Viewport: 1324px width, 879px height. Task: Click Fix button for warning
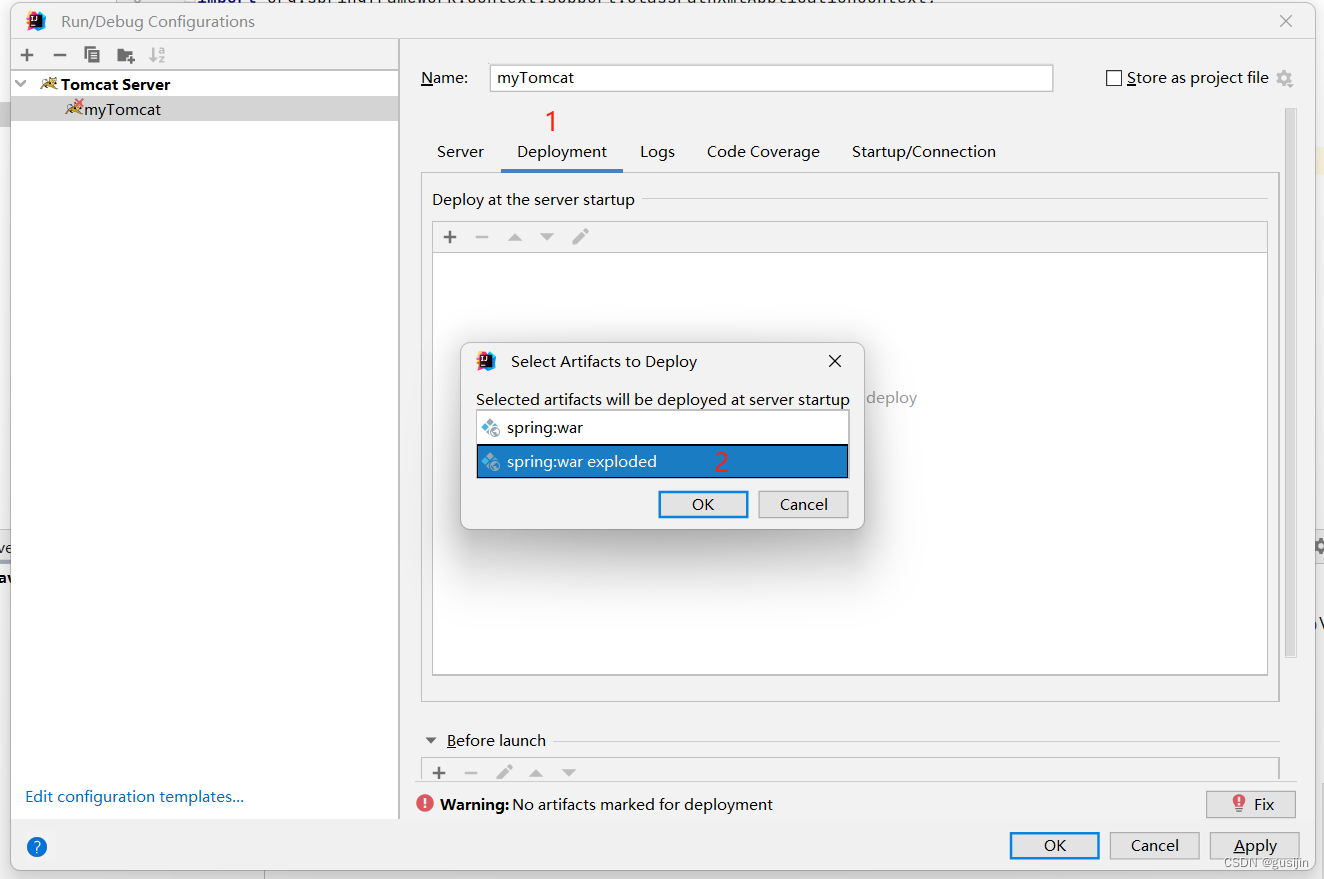[1251, 804]
